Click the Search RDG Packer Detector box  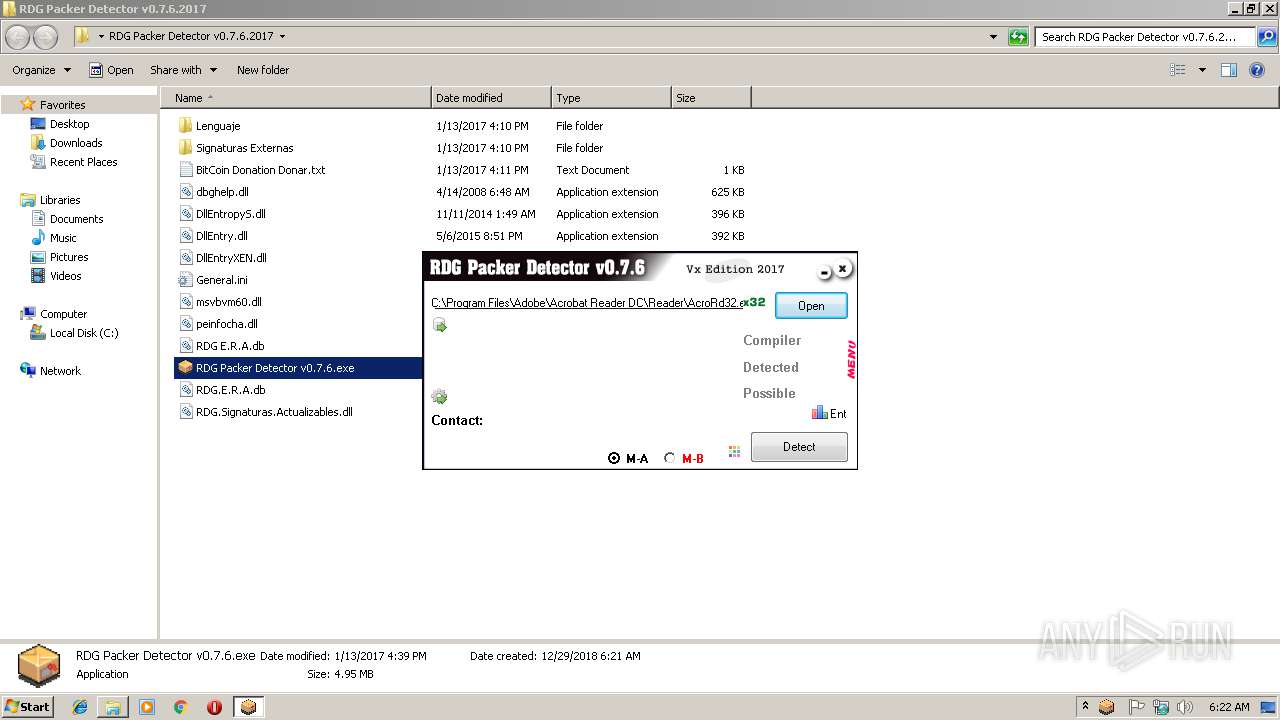pos(1144,37)
